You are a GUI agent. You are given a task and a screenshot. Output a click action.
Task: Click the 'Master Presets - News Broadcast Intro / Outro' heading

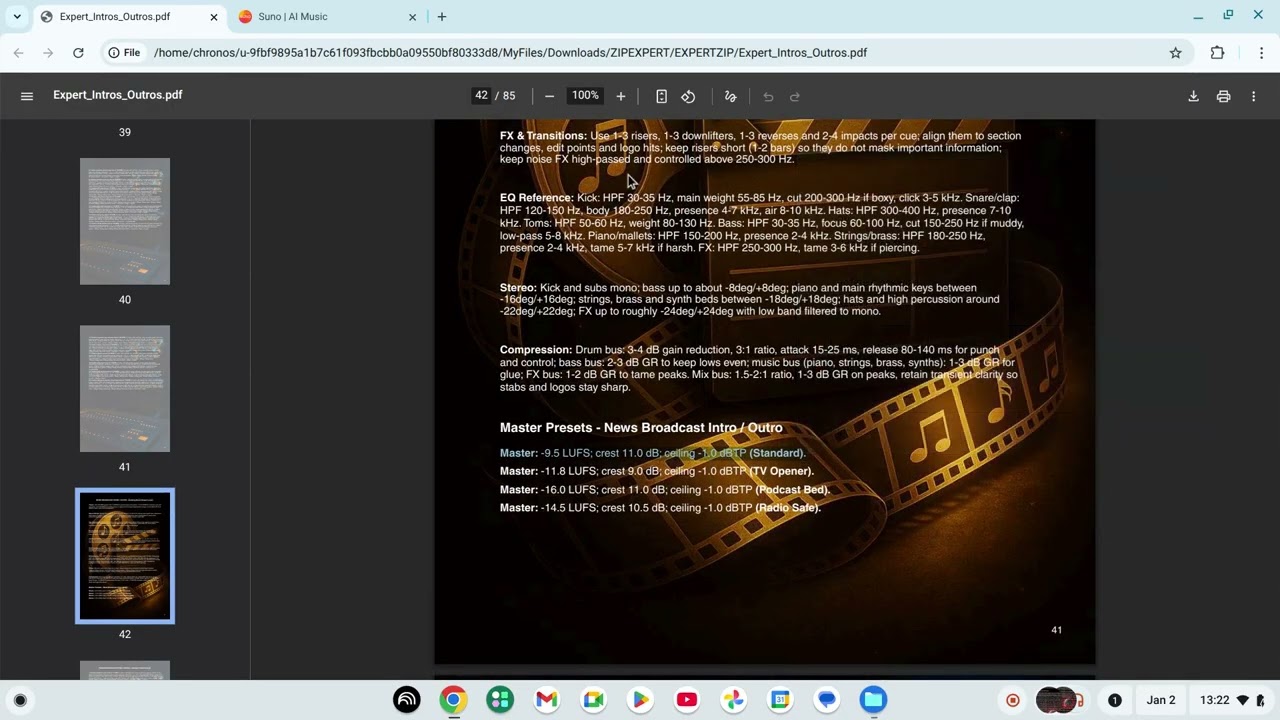coord(641,428)
